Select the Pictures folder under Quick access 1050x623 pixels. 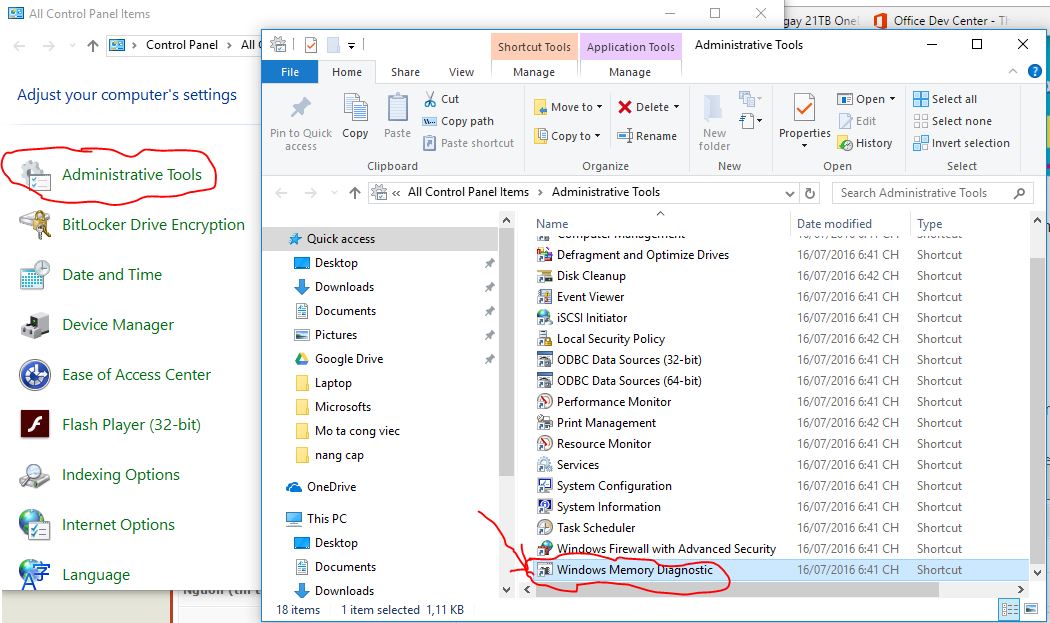(335, 335)
